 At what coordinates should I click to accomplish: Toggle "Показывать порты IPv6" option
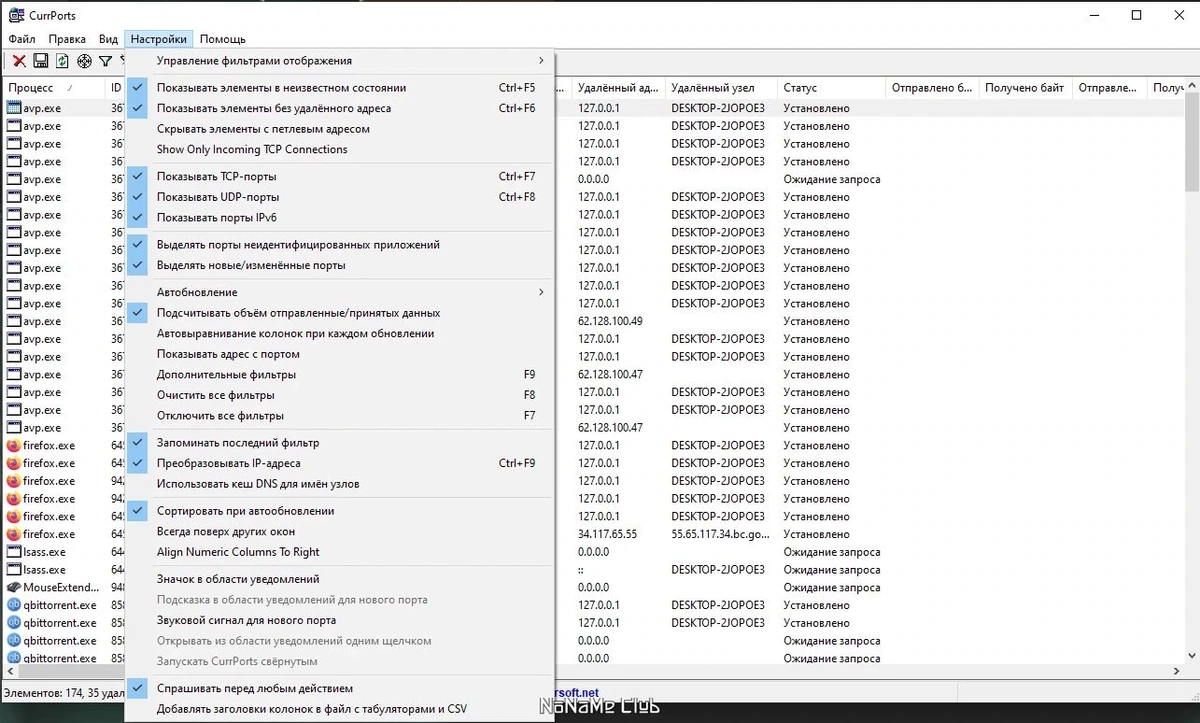click(339, 217)
